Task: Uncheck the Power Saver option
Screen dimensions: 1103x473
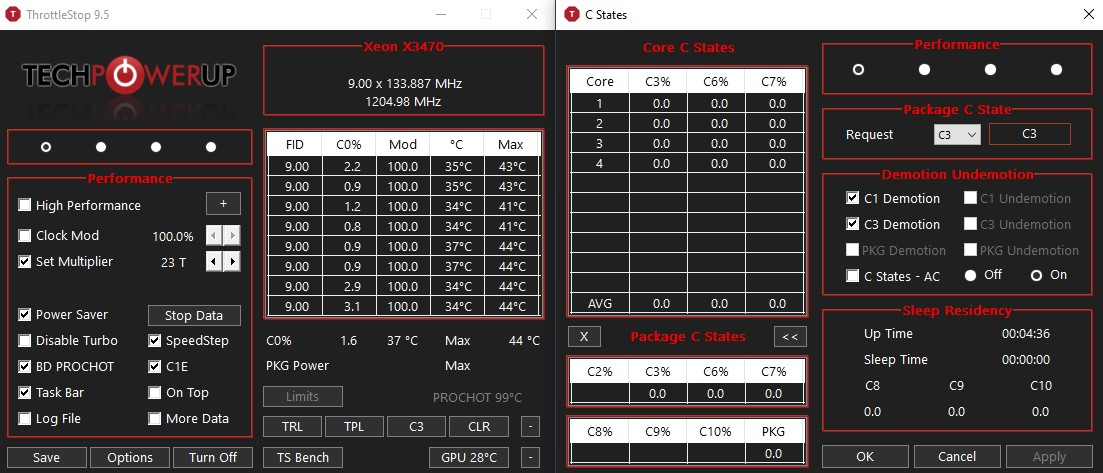Action: click(x=25, y=315)
